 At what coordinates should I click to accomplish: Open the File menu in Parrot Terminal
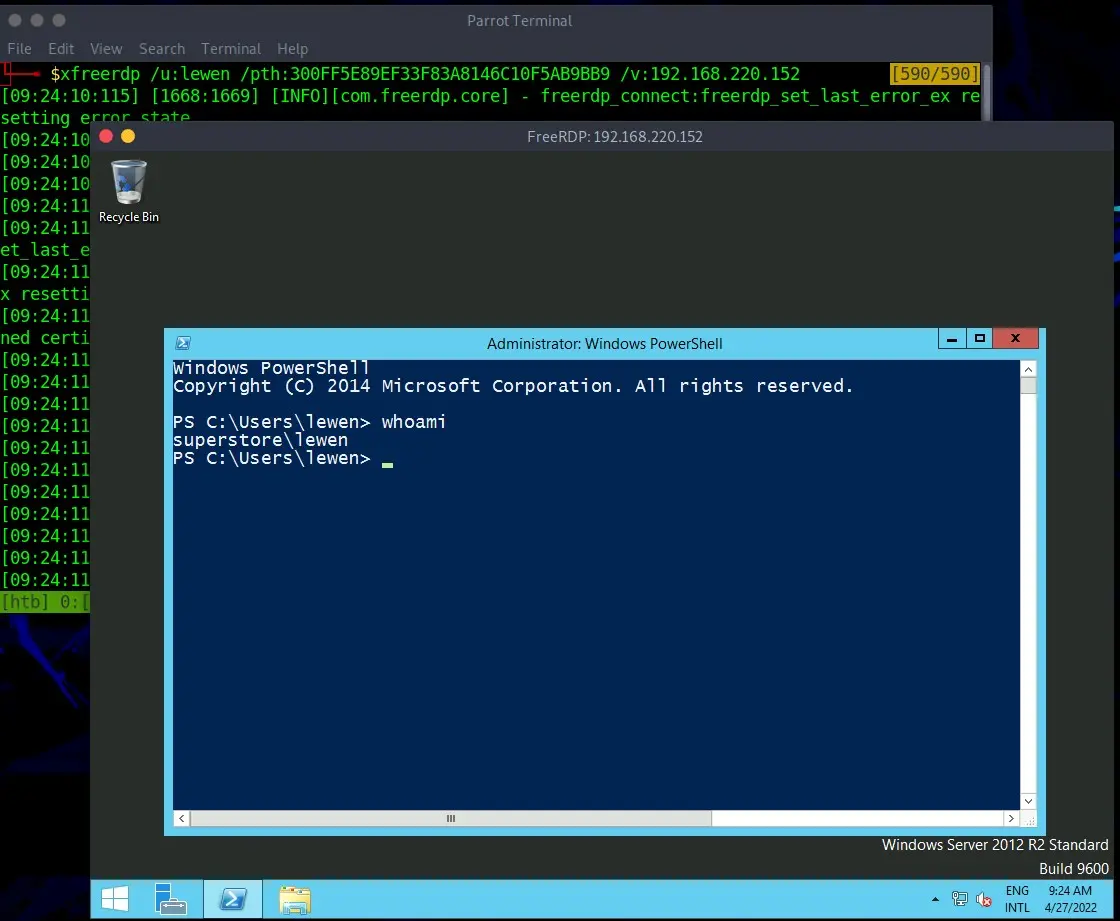tap(19, 49)
